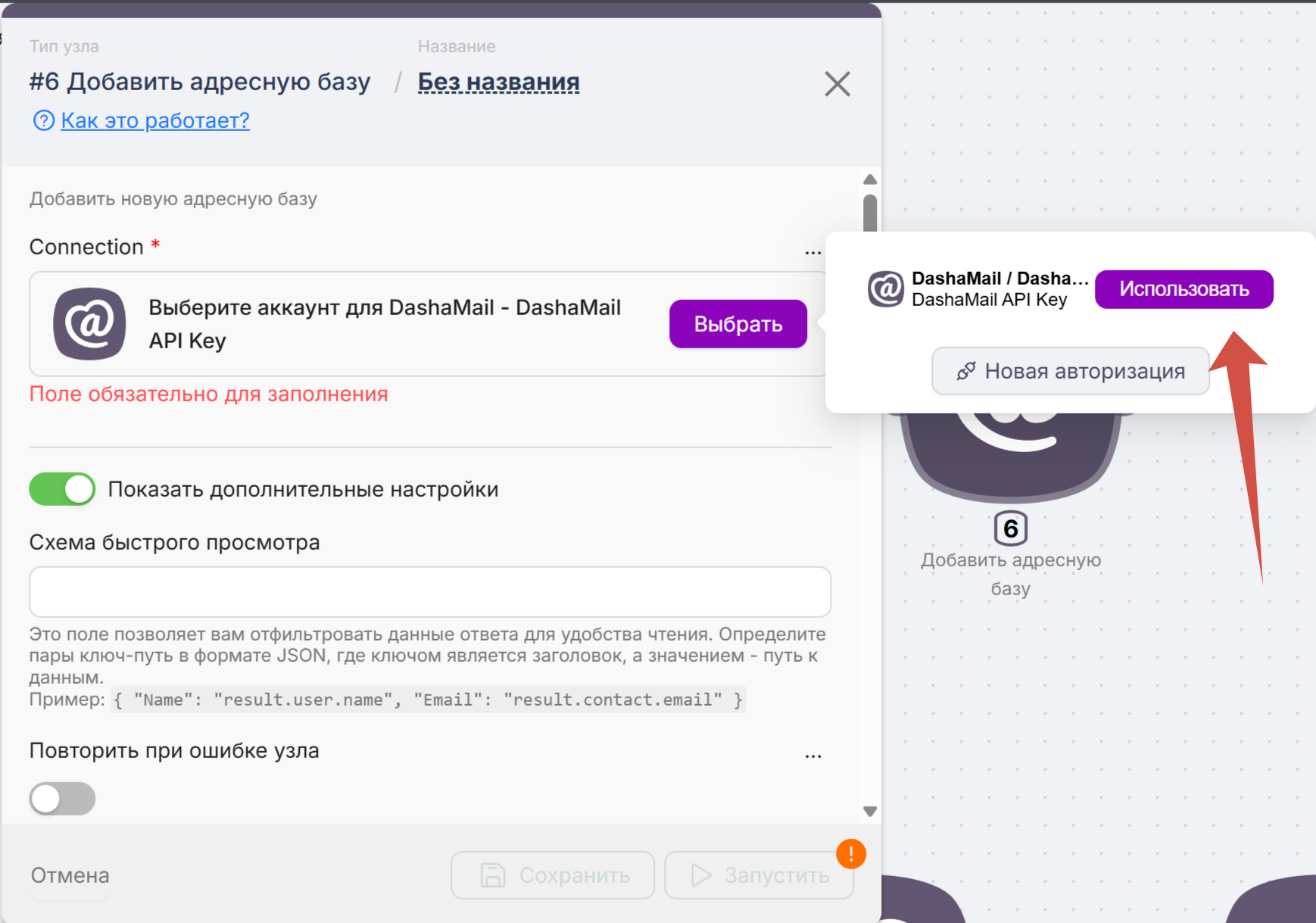This screenshot has height=923, width=1316.
Task: Click the scrollbar down arrow in panel
Action: click(870, 811)
